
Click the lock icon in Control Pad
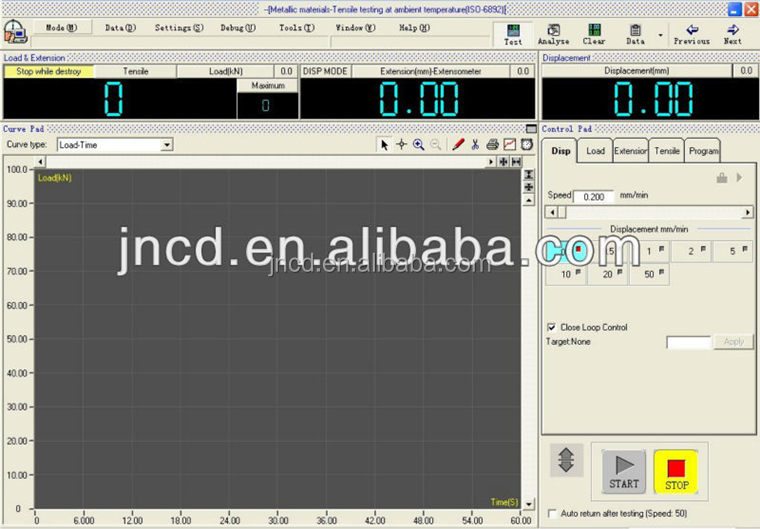coord(722,178)
